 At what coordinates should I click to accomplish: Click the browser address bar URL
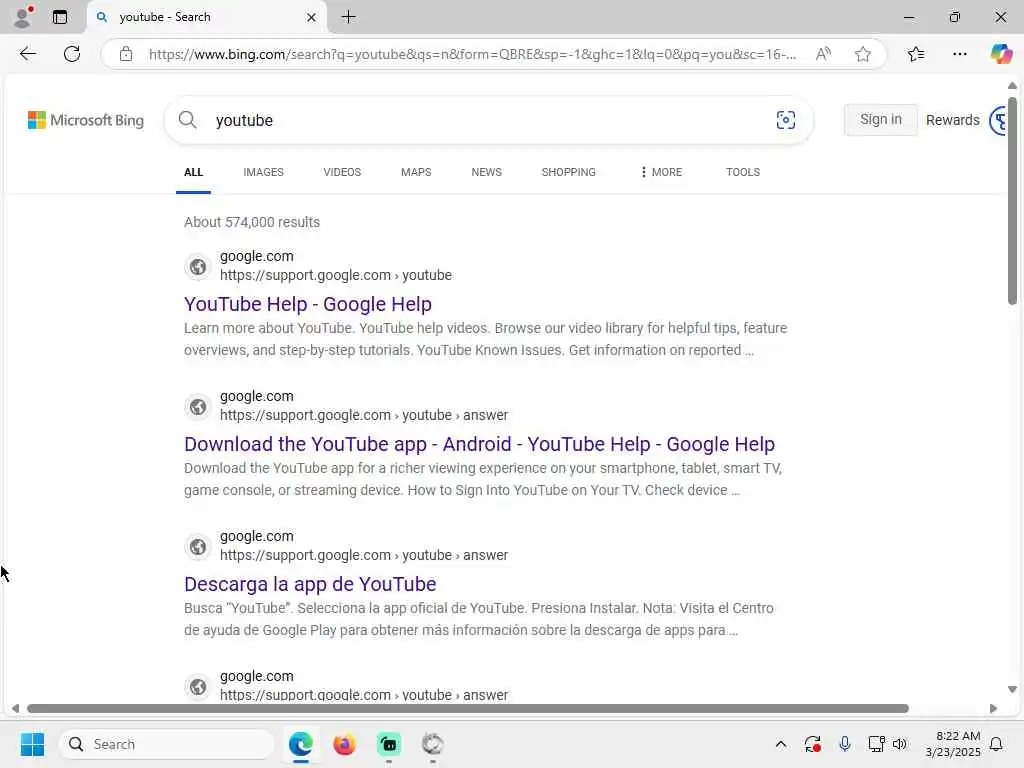point(472,54)
